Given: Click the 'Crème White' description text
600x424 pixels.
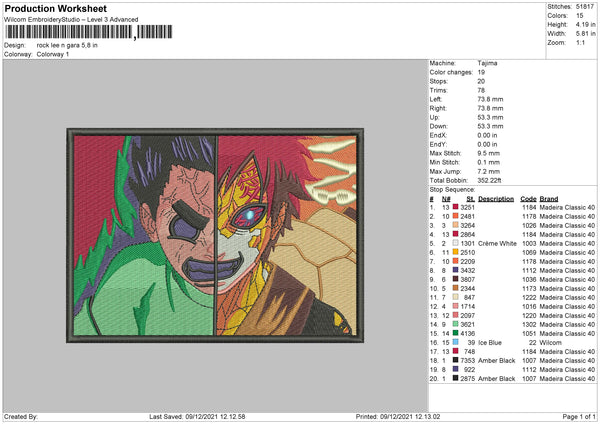Looking at the screenshot, I should (497, 243).
